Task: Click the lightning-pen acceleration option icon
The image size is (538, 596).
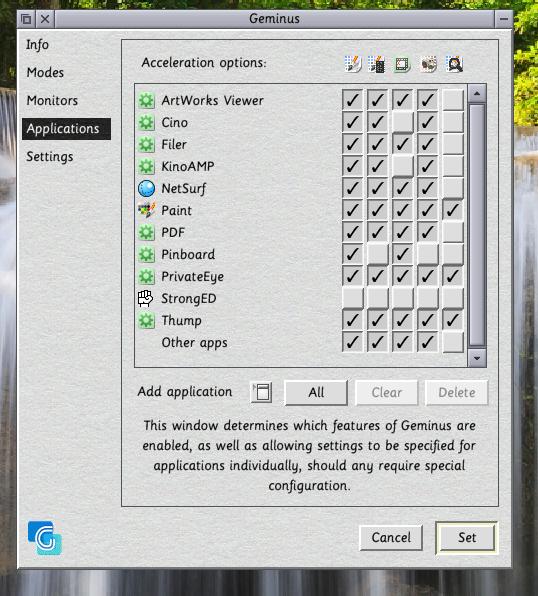Action: (352, 64)
